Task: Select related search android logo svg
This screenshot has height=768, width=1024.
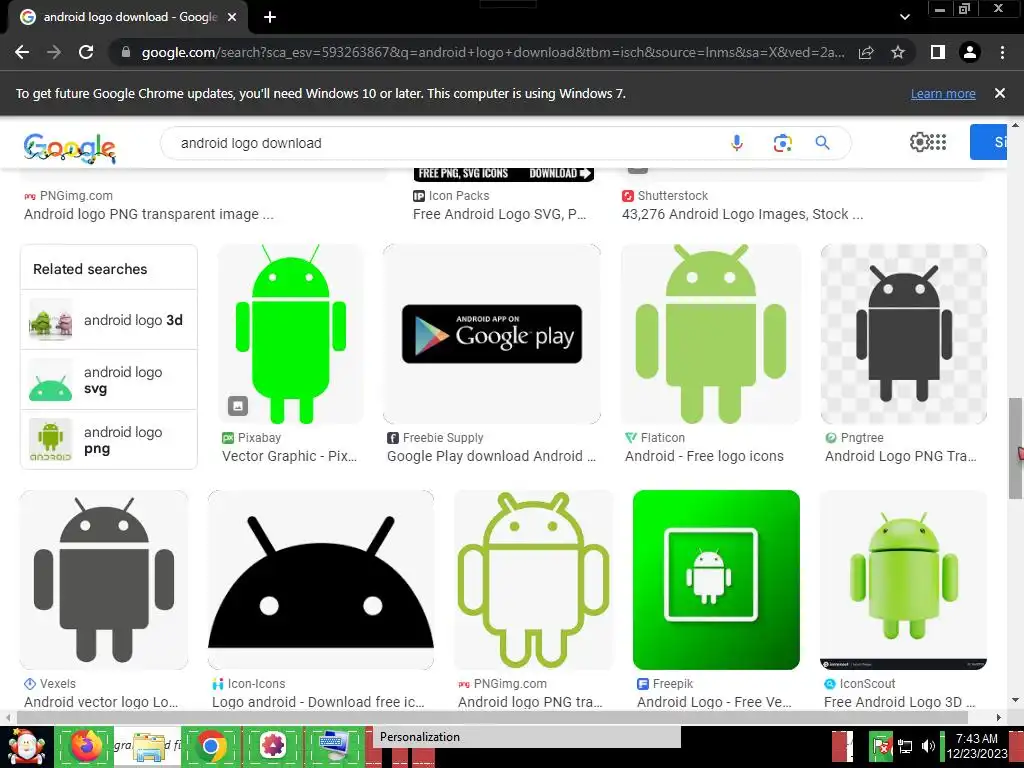Action: pos(109,380)
